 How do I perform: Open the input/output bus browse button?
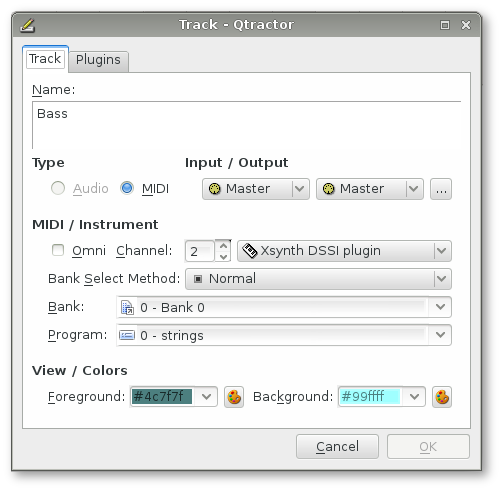(x=441, y=189)
